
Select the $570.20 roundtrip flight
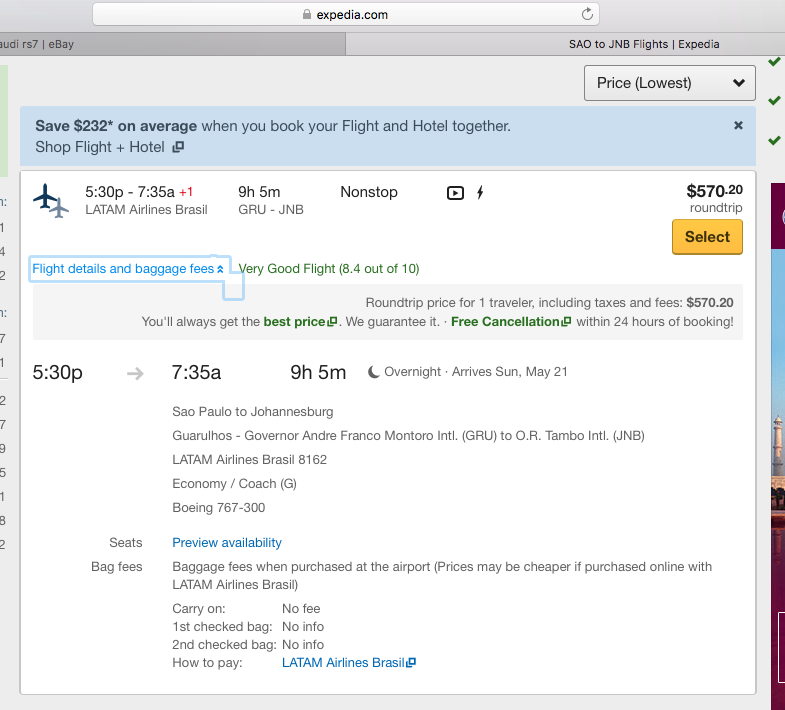click(x=707, y=237)
